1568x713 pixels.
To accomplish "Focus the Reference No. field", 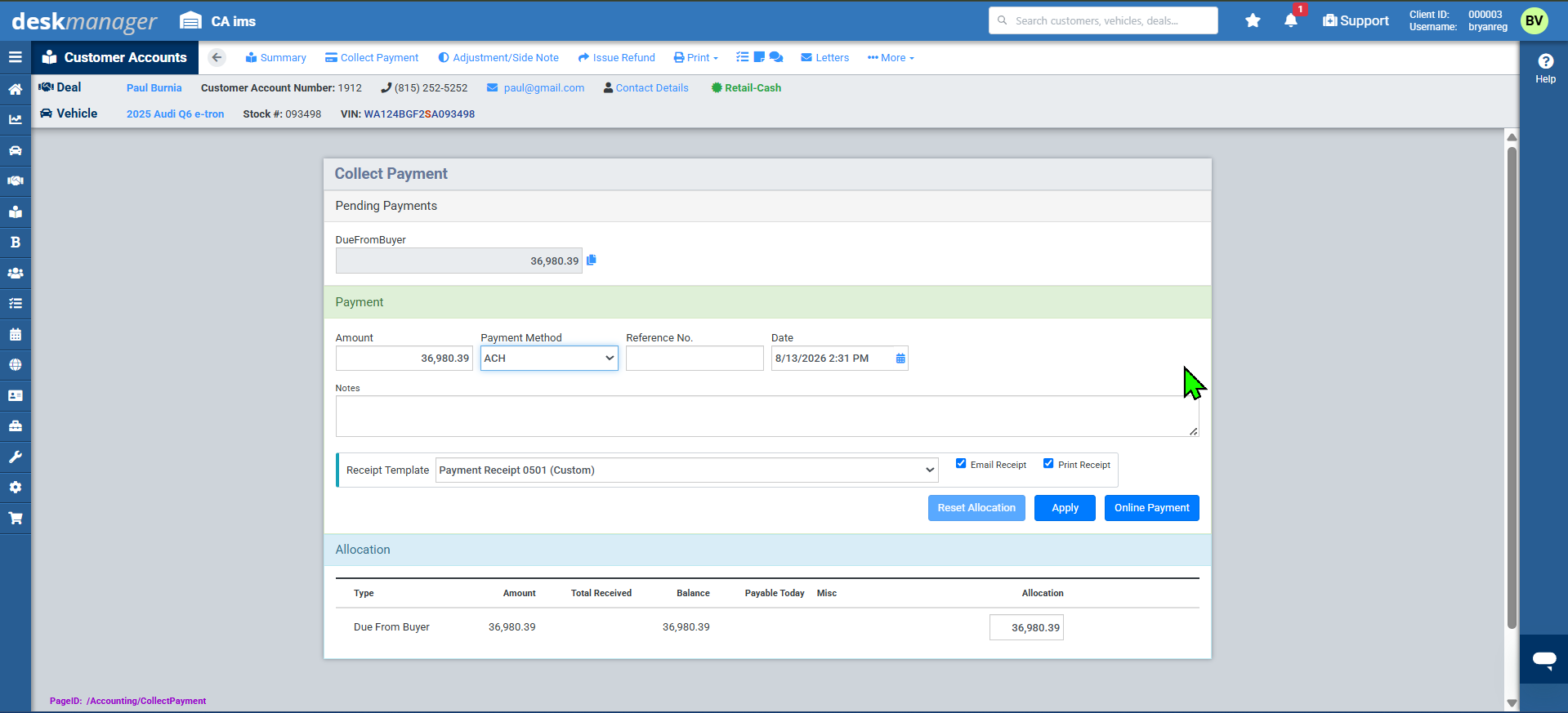I will [x=695, y=359].
